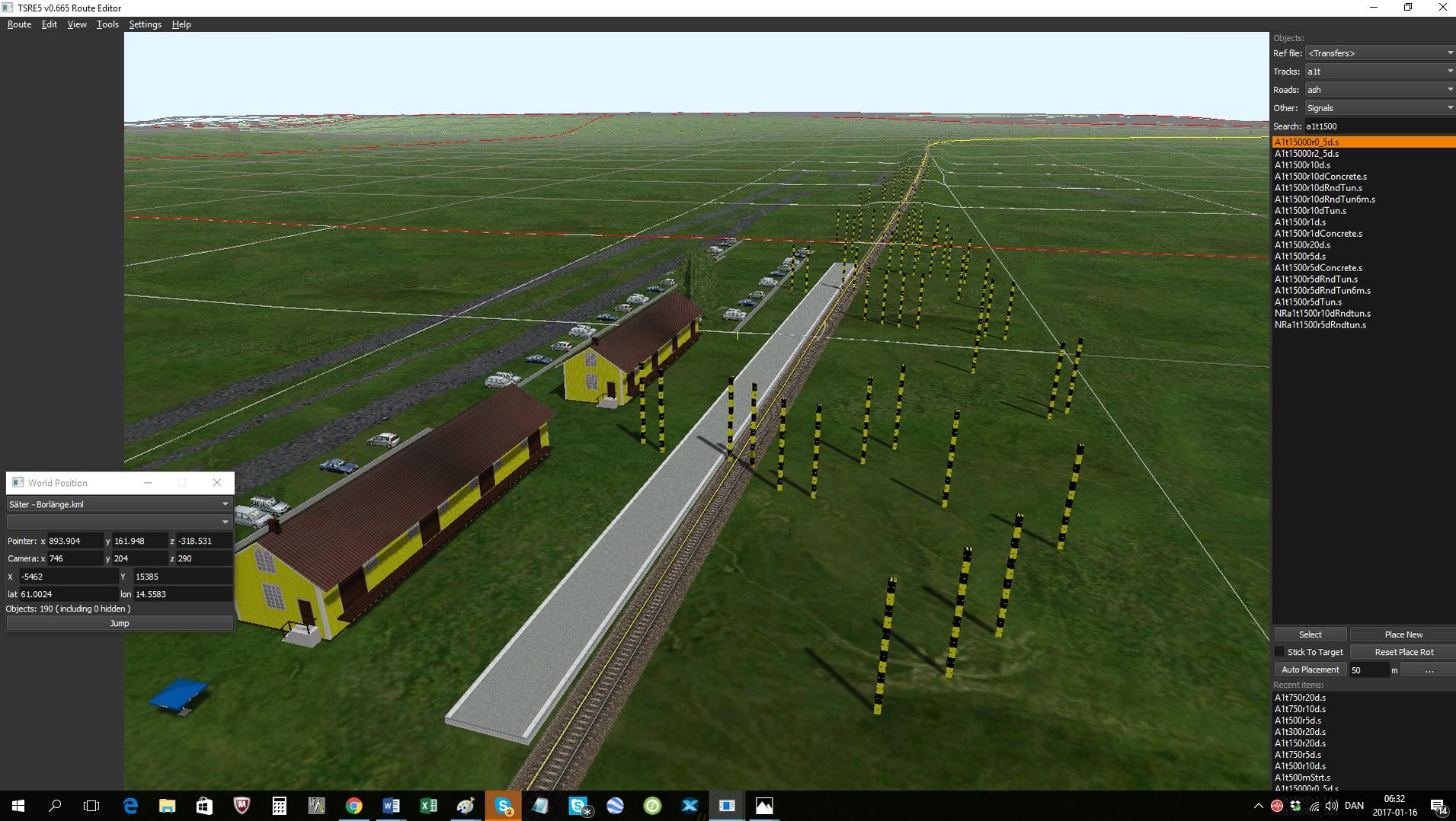Click the Auto Placement button
The width and height of the screenshot is (1456, 821).
[1310, 669]
